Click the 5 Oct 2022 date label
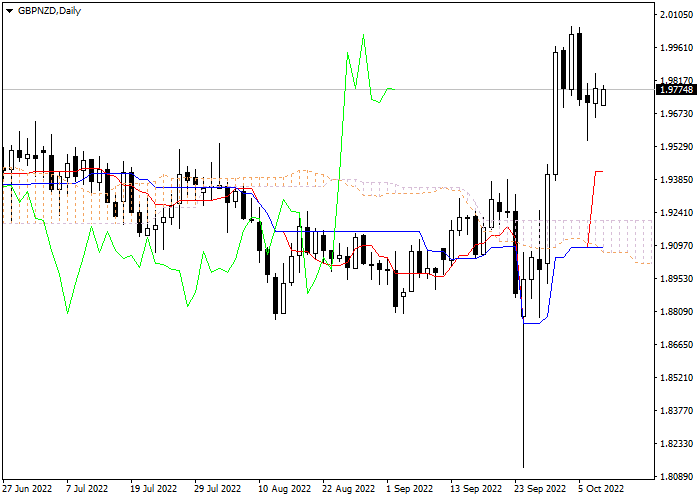The width and height of the screenshot is (700, 500). [601, 489]
